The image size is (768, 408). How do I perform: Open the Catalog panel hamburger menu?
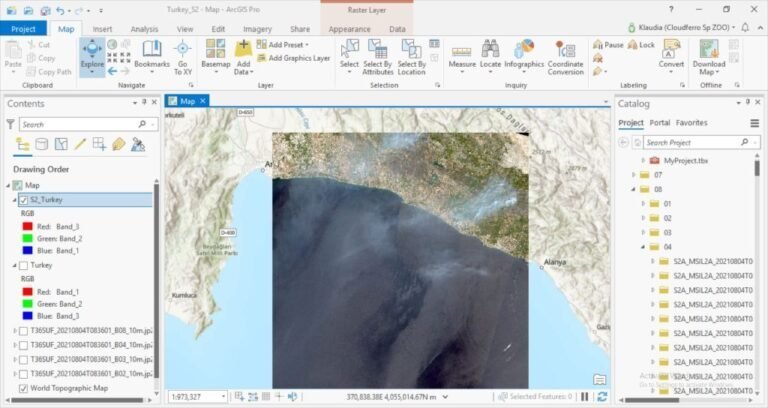[x=754, y=123]
